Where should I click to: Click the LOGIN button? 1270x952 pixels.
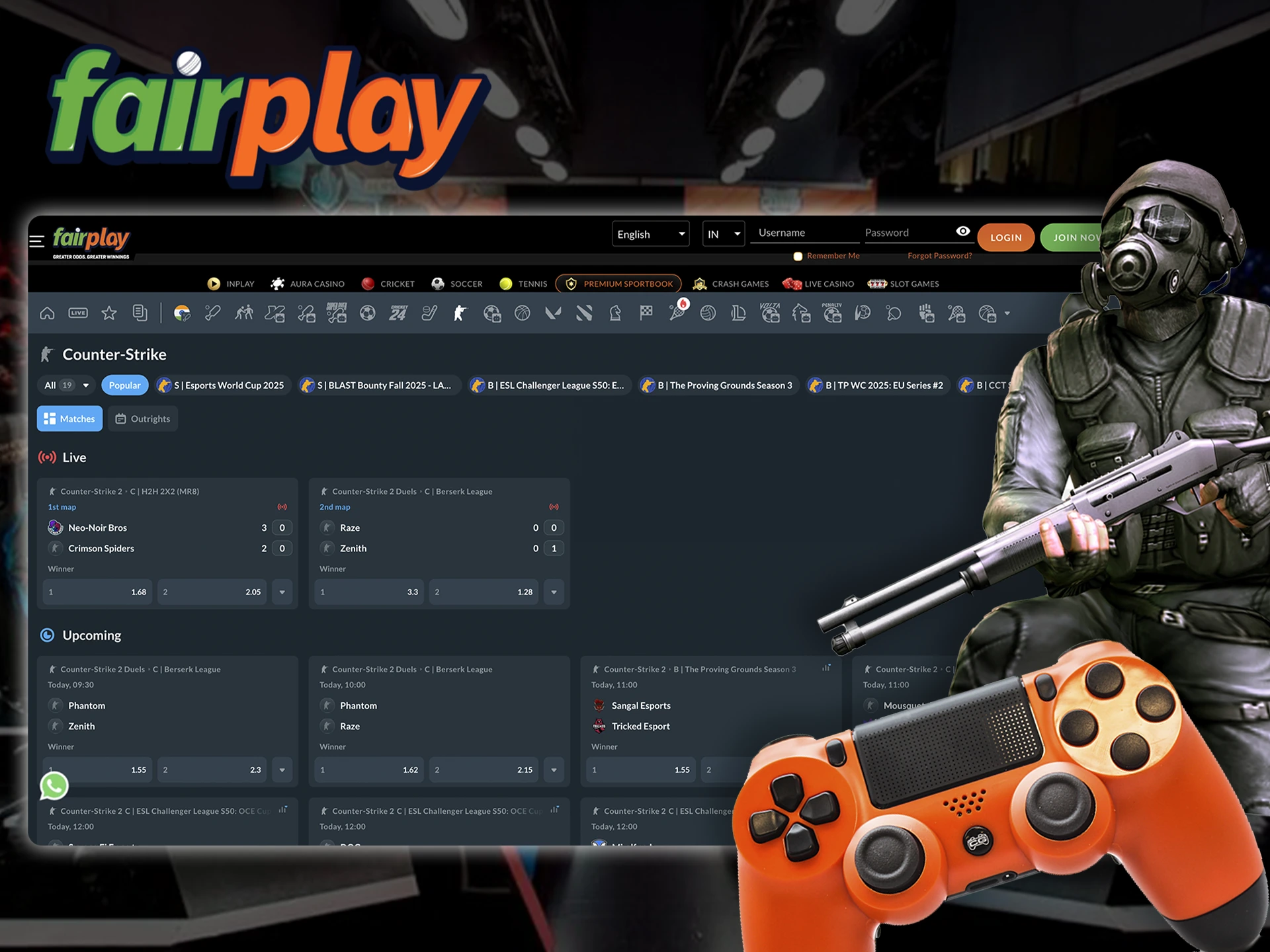(x=1005, y=237)
